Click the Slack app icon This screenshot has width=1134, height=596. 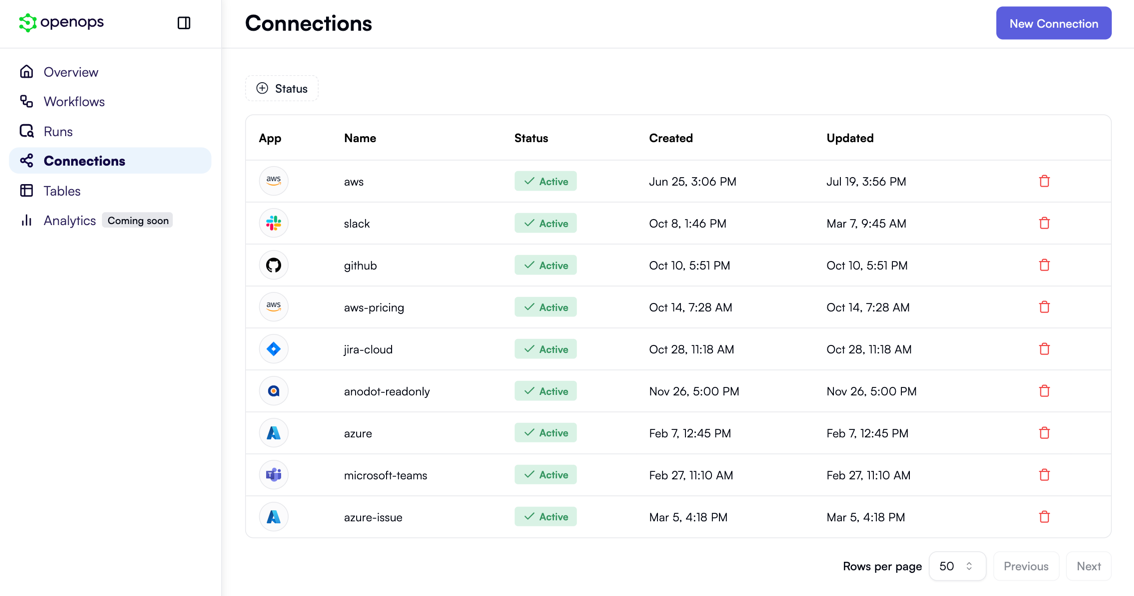coord(273,223)
